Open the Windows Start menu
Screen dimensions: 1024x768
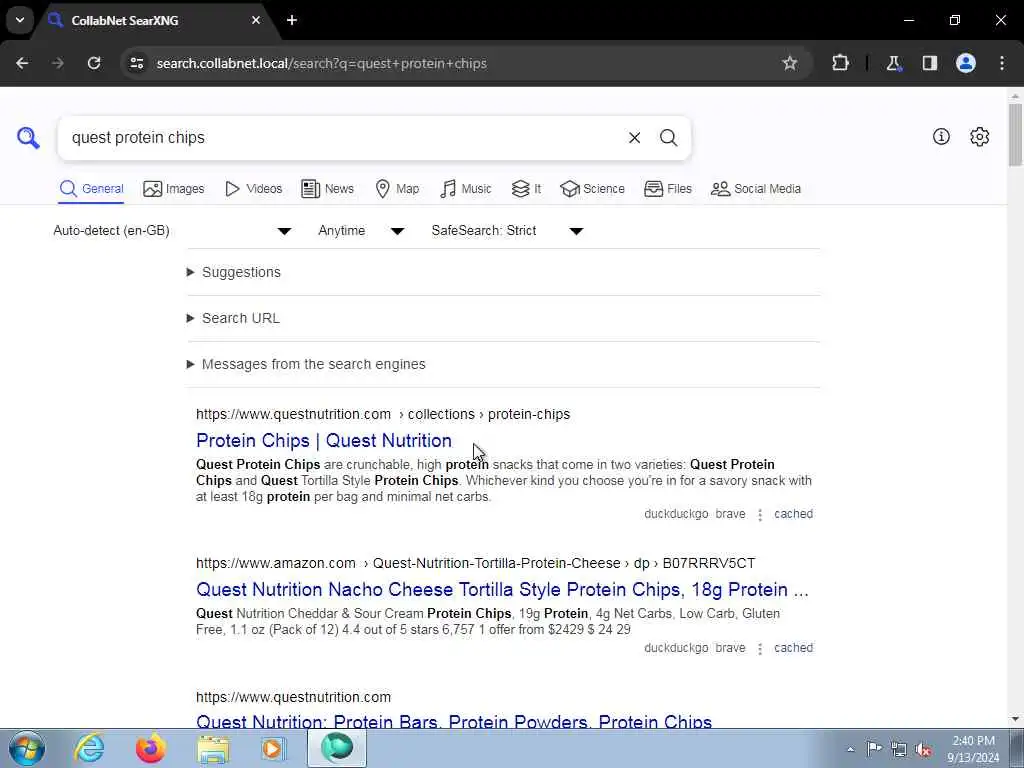[27, 748]
